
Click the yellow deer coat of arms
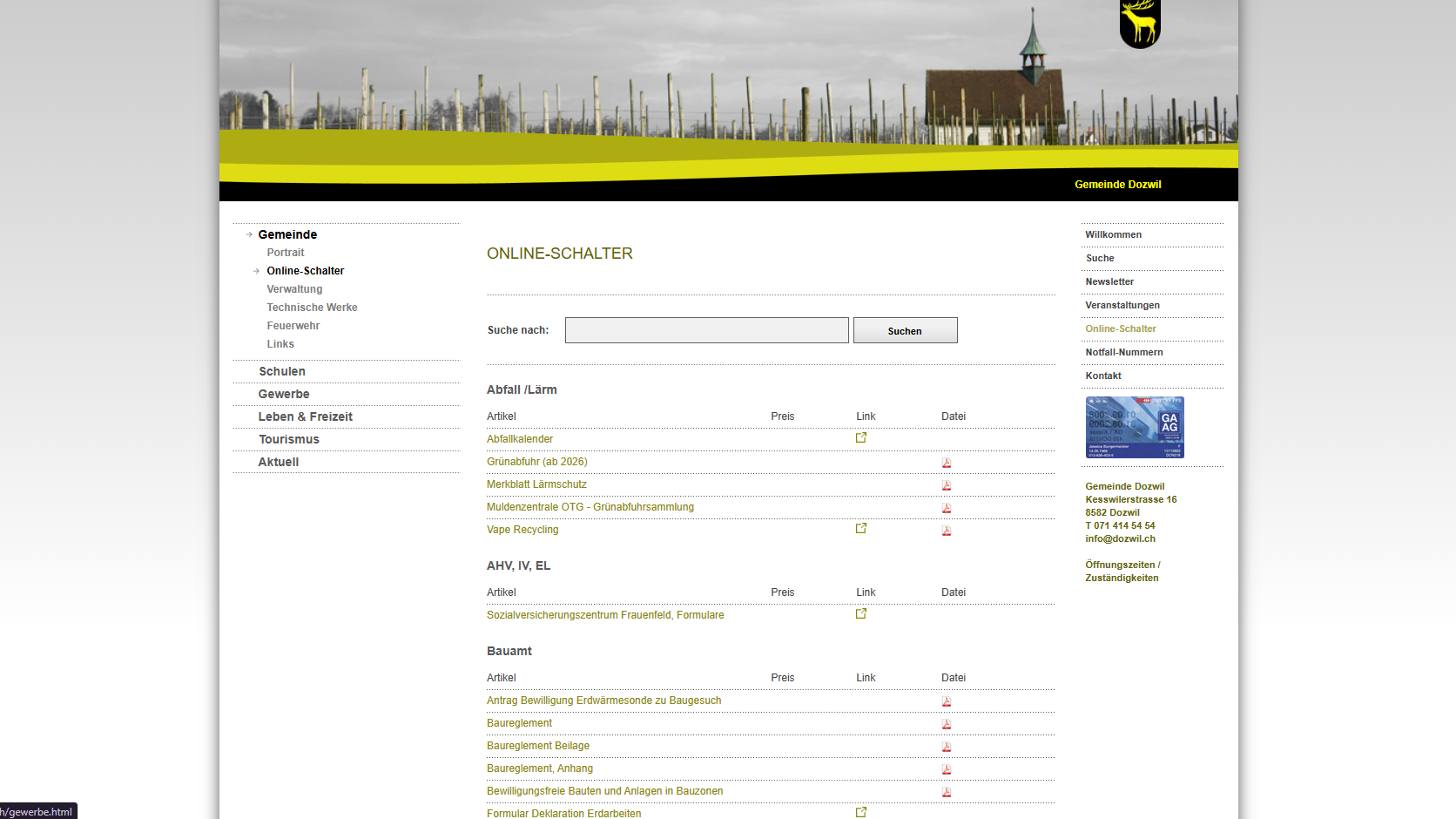point(1140,24)
